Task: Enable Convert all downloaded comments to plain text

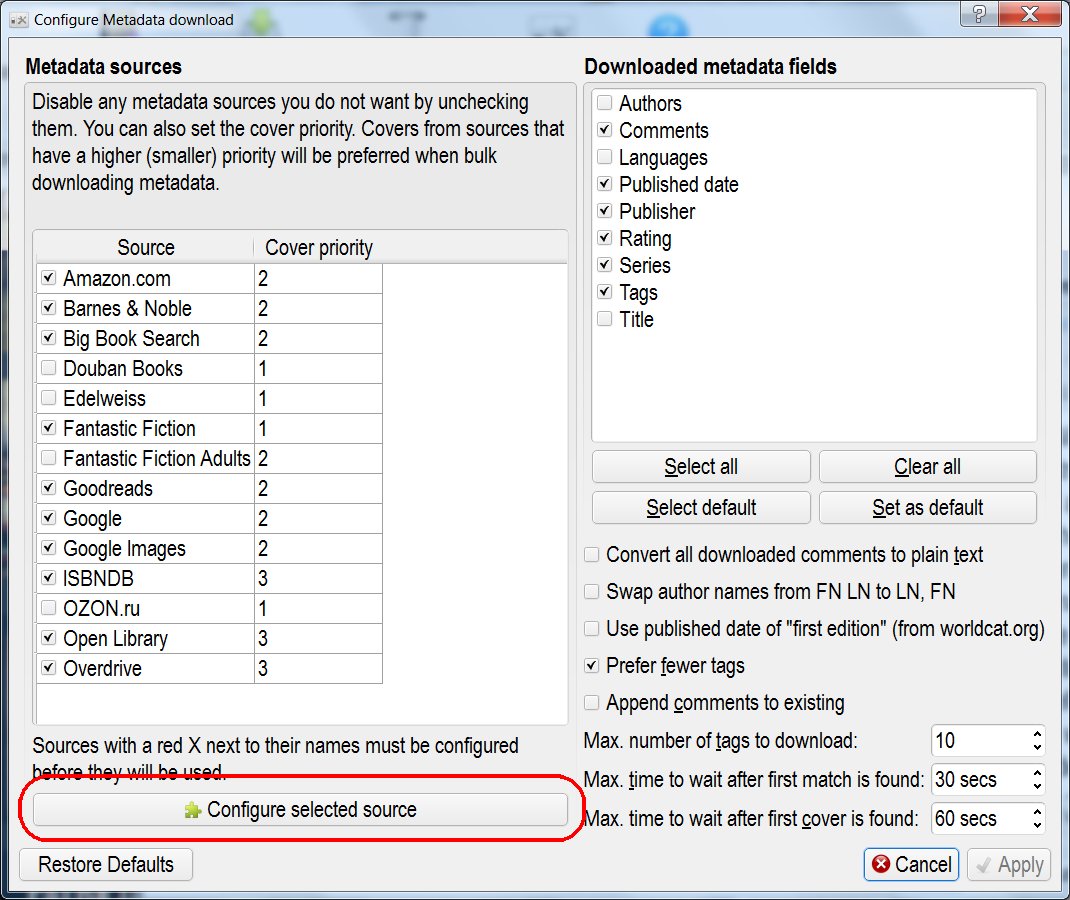Action: 592,555
